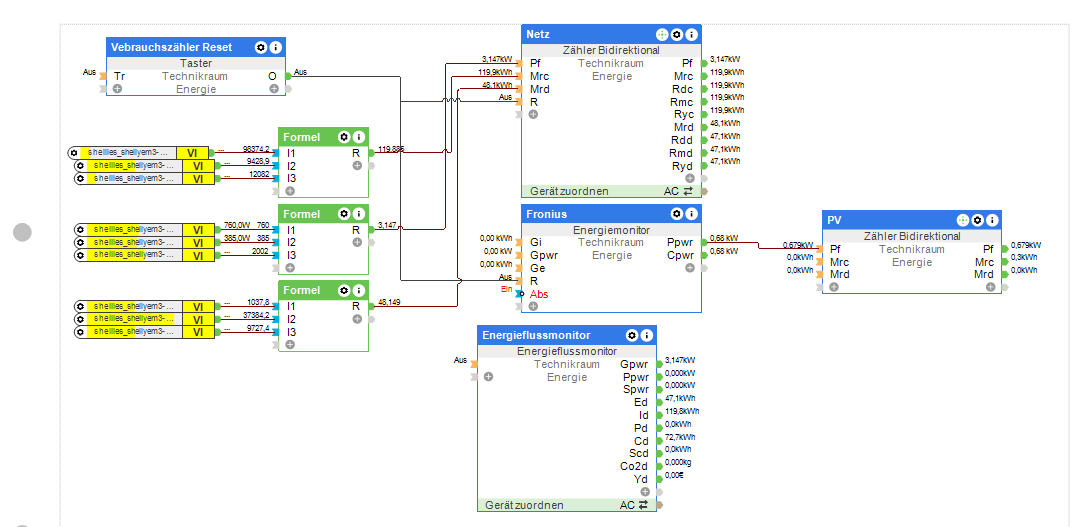Click Co2d output on Energieflussmonitor
Viewport: 1083px width, 527px height.
634,466
